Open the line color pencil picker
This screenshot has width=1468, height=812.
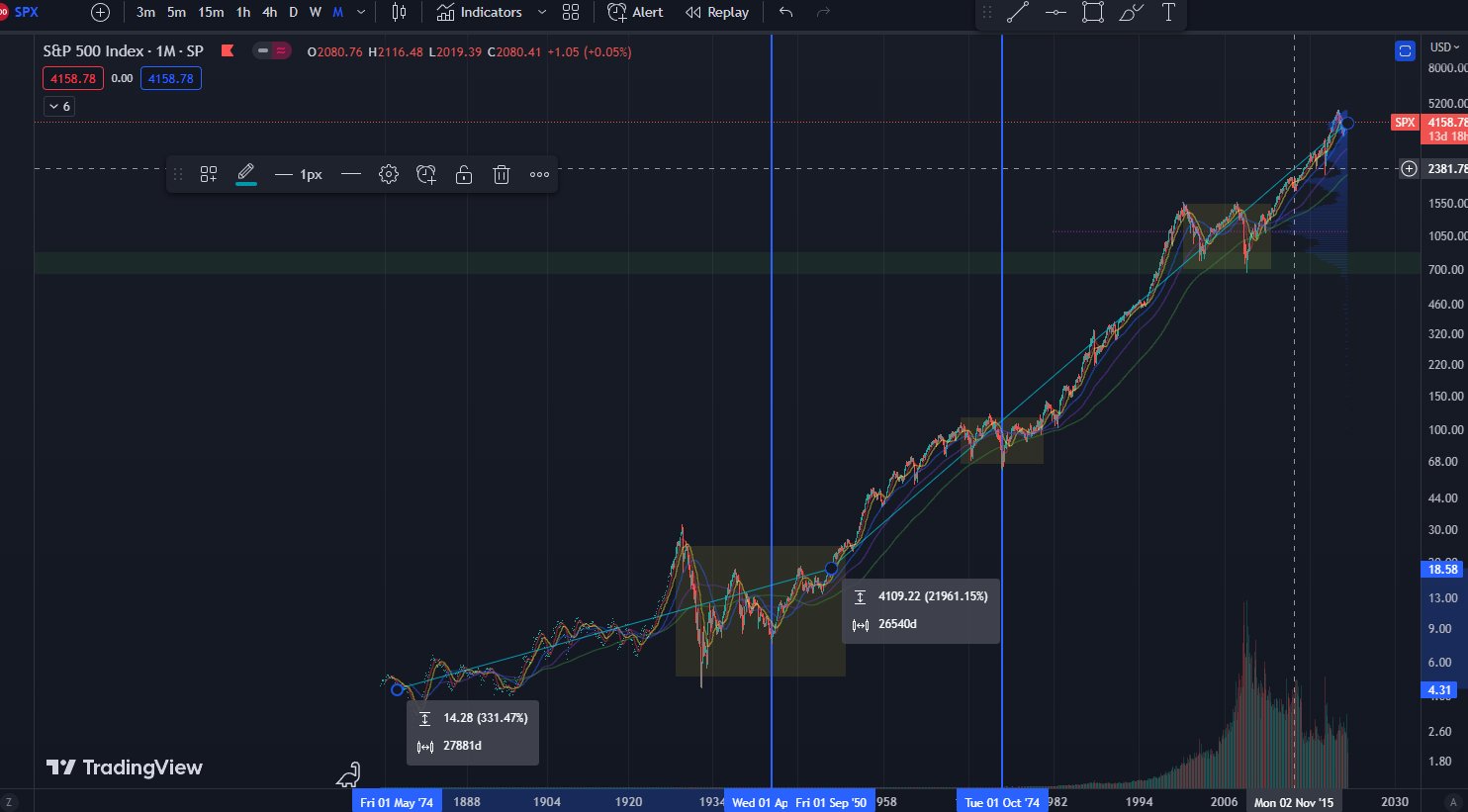(246, 174)
